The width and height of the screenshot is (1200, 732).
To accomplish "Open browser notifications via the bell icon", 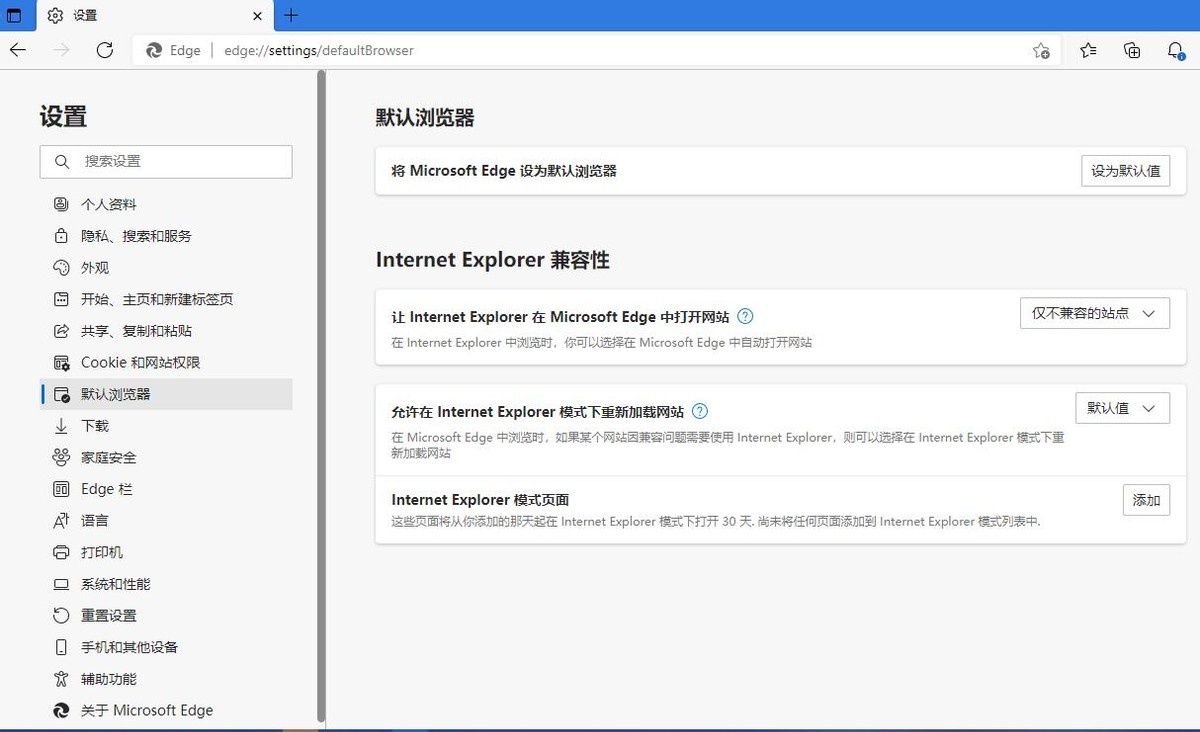I will pos(1176,50).
